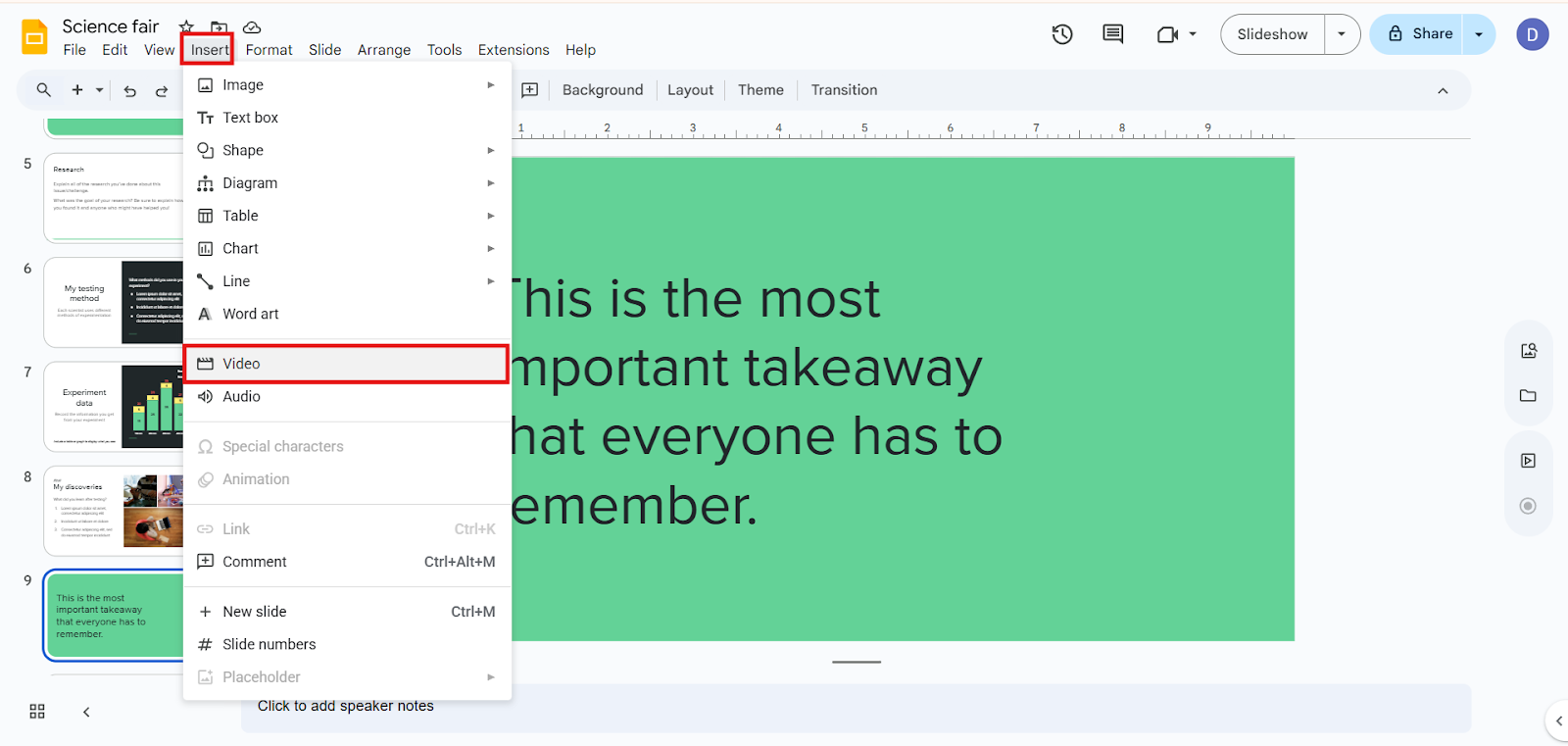Collapse the toolbar with the chevron
Image resolution: width=1568 pixels, height=746 pixels.
tap(1443, 91)
